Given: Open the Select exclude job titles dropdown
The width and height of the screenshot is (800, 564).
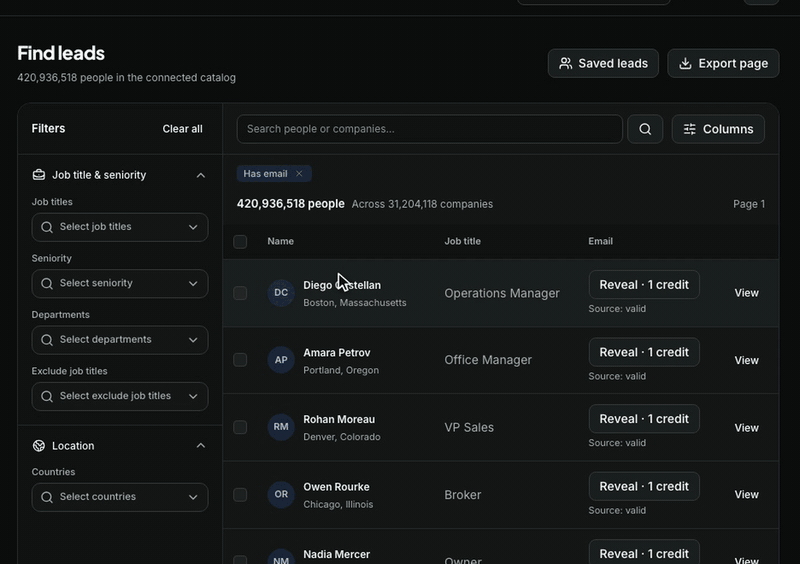Looking at the screenshot, I should coord(120,396).
